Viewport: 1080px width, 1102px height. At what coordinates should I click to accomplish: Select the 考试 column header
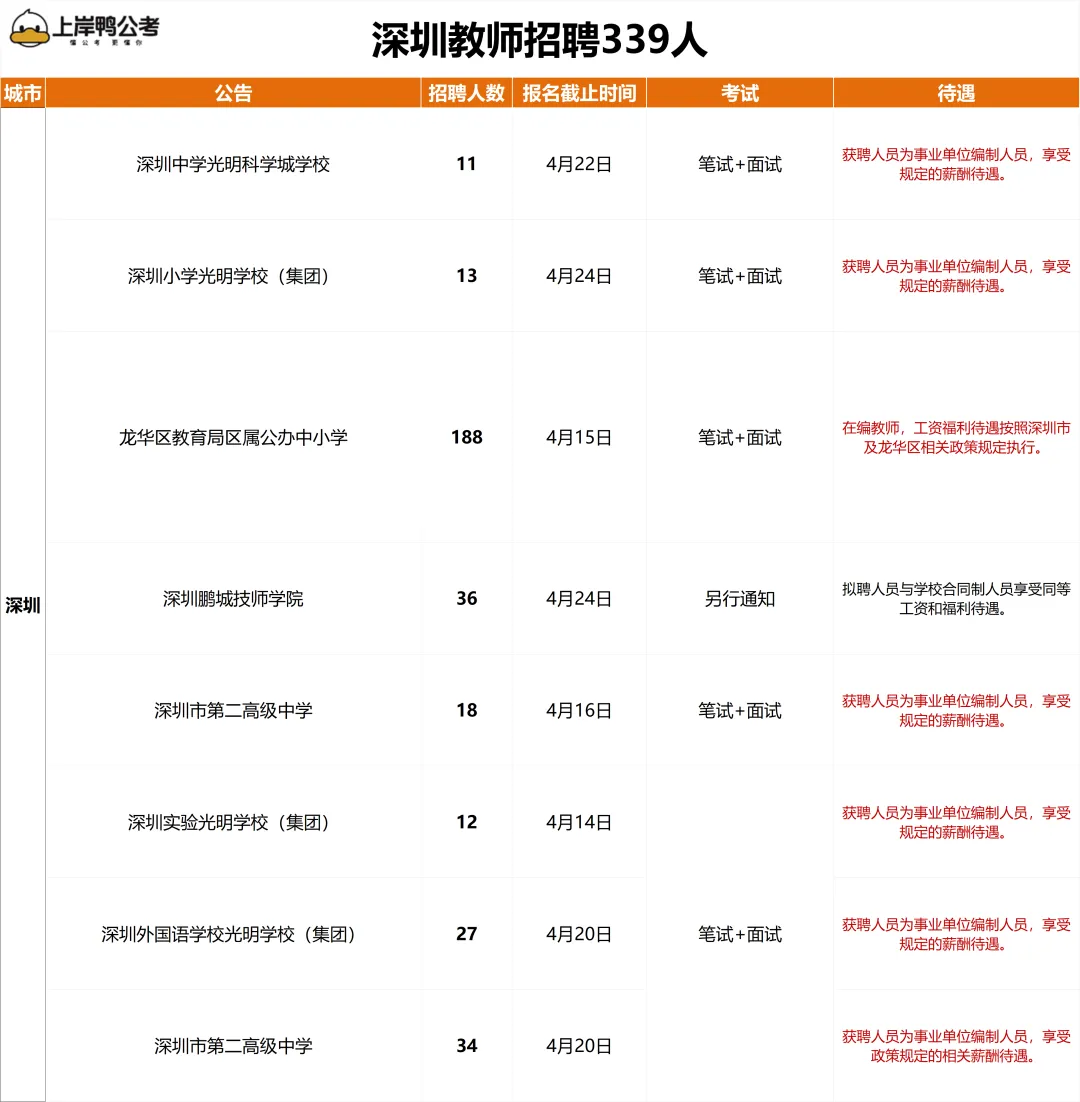(740, 93)
